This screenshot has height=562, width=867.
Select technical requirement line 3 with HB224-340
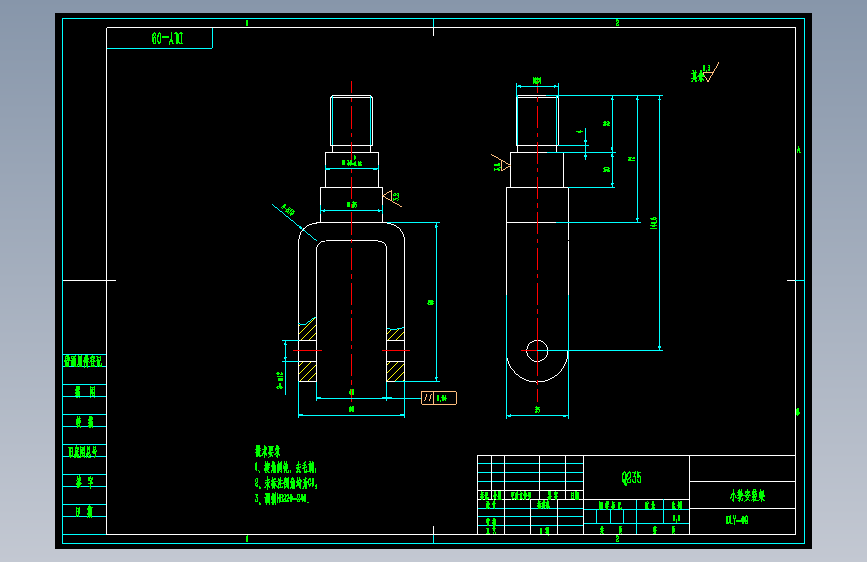[282, 498]
